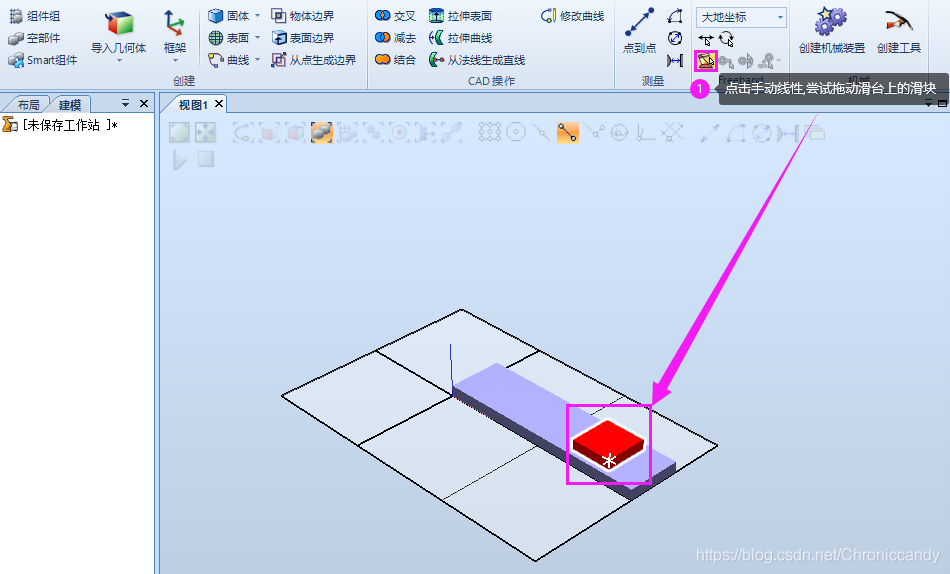Click minimum distance icon in view toolbar
This screenshot has width=950, height=574.
point(788,133)
